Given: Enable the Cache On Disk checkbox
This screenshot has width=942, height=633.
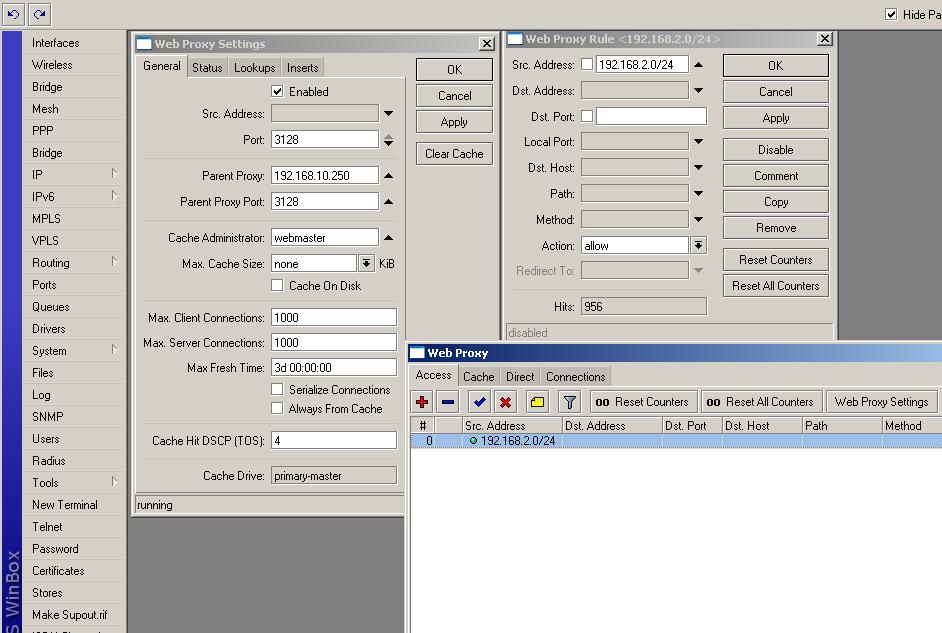Looking at the screenshot, I should (278, 286).
